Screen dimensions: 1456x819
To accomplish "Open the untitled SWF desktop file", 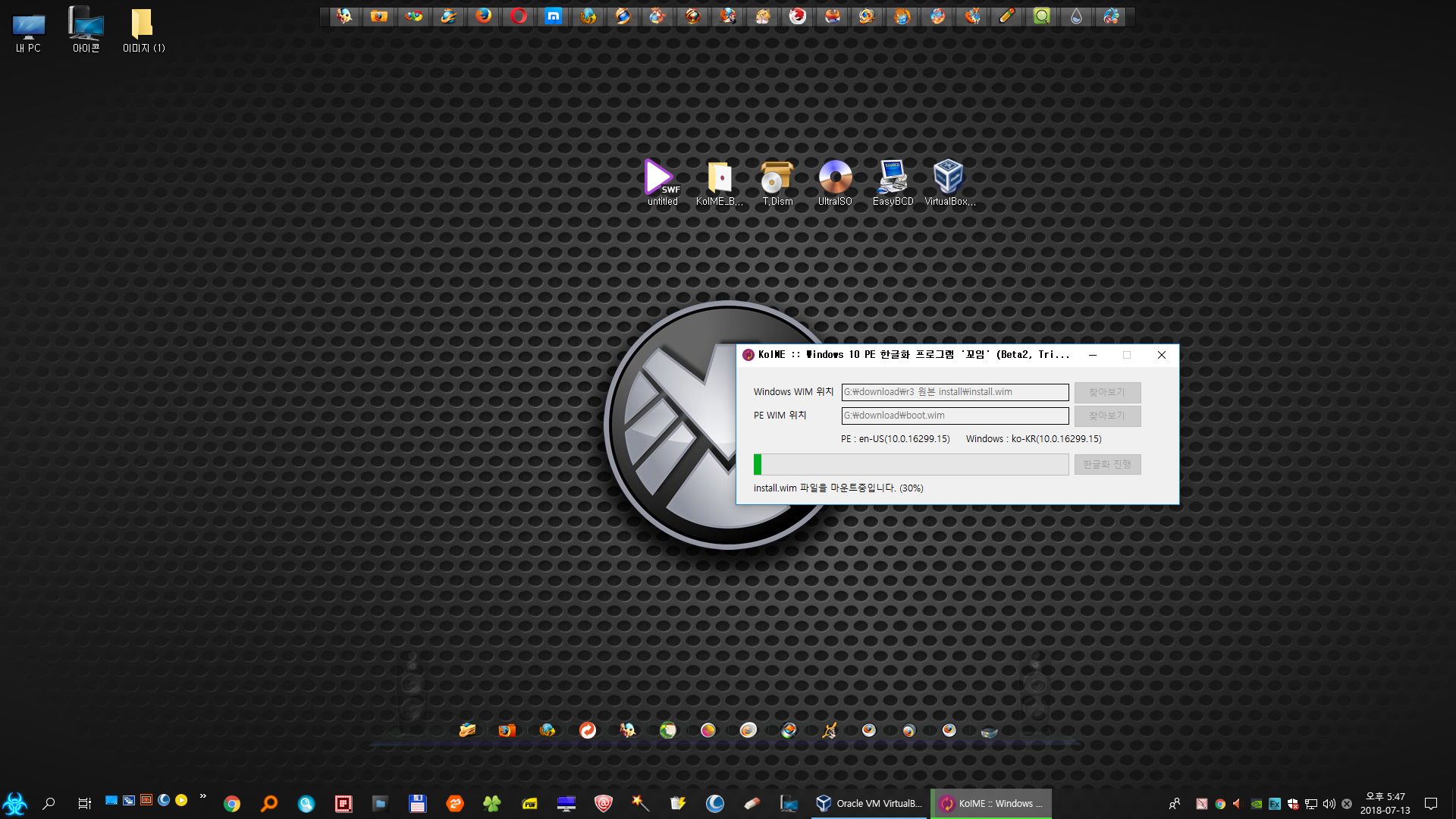I will coord(662,182).
